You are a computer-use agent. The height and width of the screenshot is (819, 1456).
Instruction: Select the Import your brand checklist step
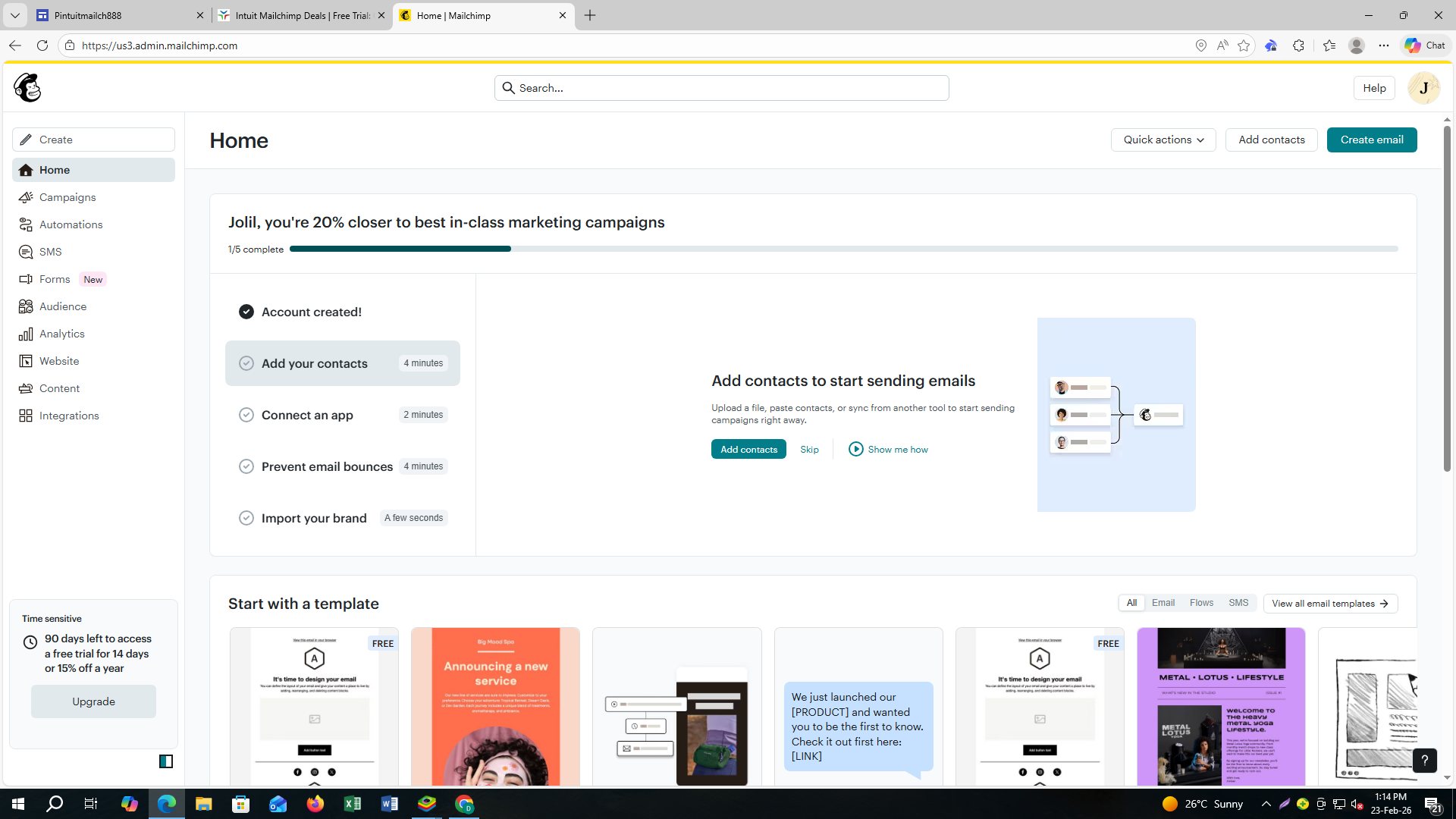343,518
